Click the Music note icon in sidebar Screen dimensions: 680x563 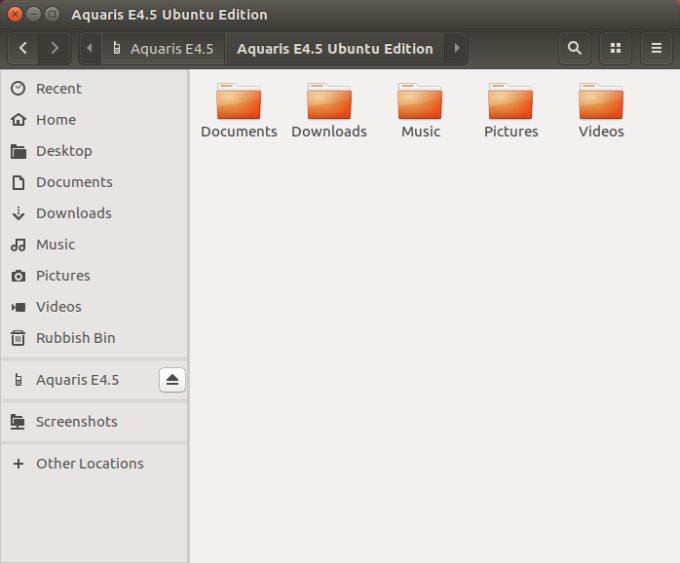click(x=18, y=245)
